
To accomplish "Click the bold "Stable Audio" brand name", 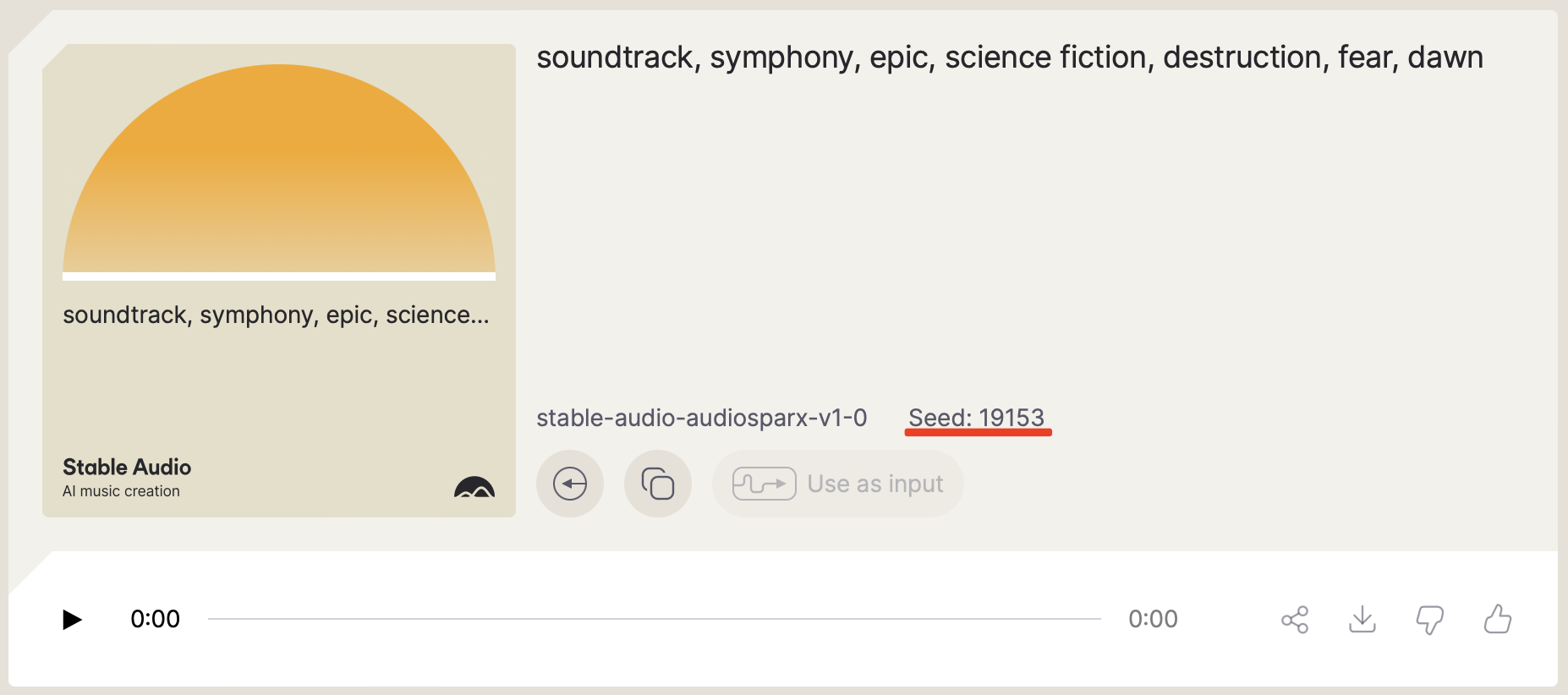I will coord(127,467).
